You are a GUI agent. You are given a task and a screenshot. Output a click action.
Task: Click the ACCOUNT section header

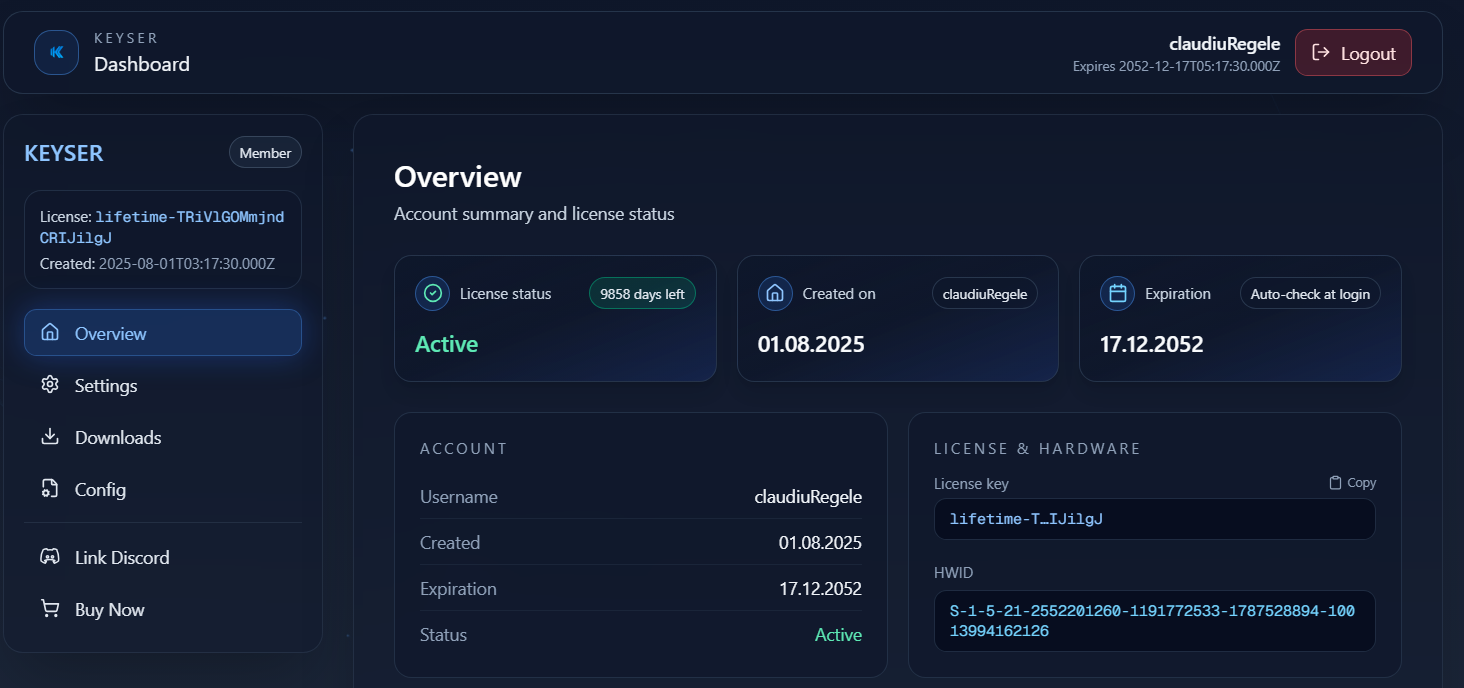click(464, 449)
